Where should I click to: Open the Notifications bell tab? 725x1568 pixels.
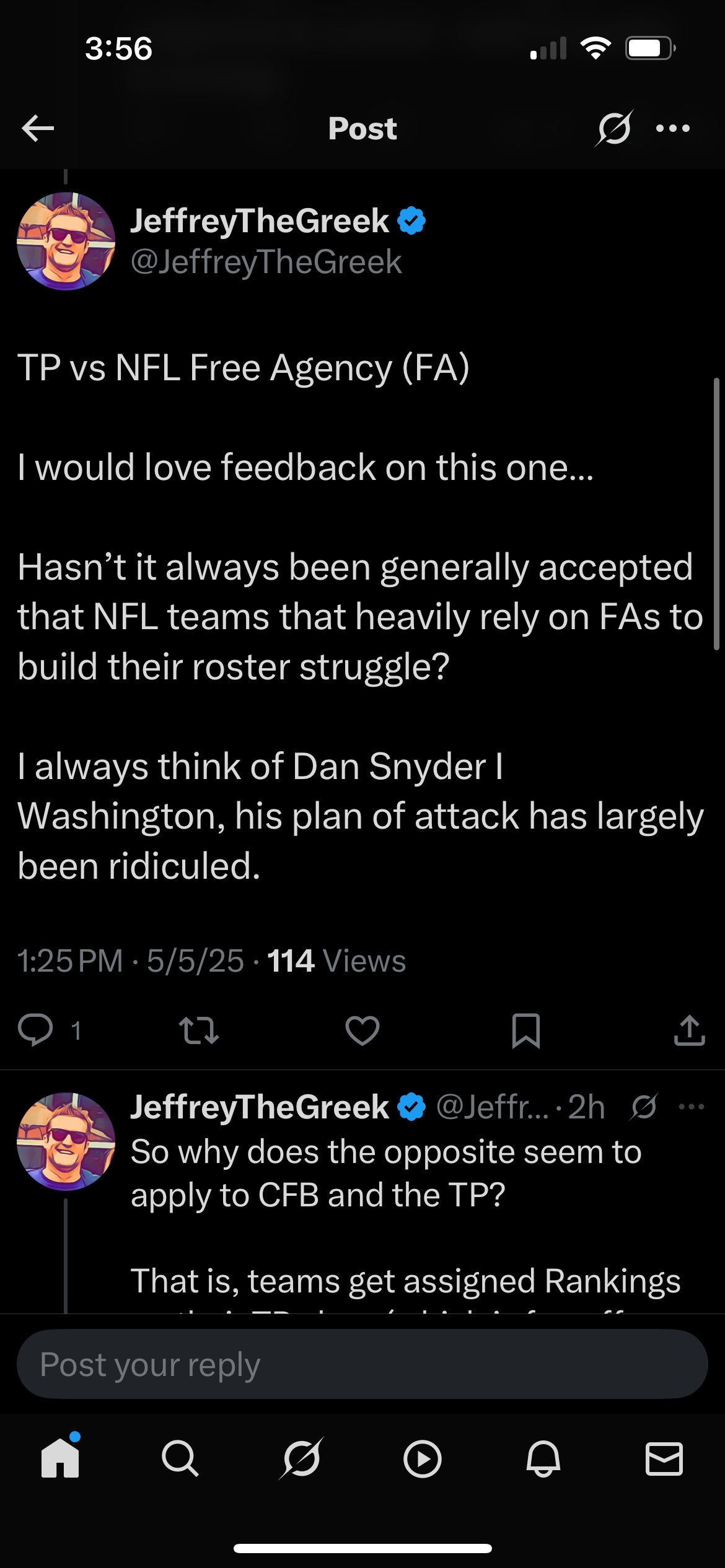point(543,1458)
